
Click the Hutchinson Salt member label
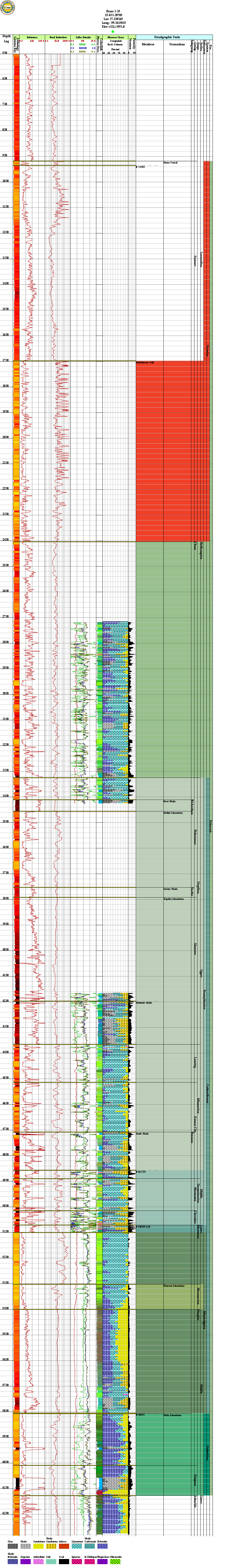point(145,362)
